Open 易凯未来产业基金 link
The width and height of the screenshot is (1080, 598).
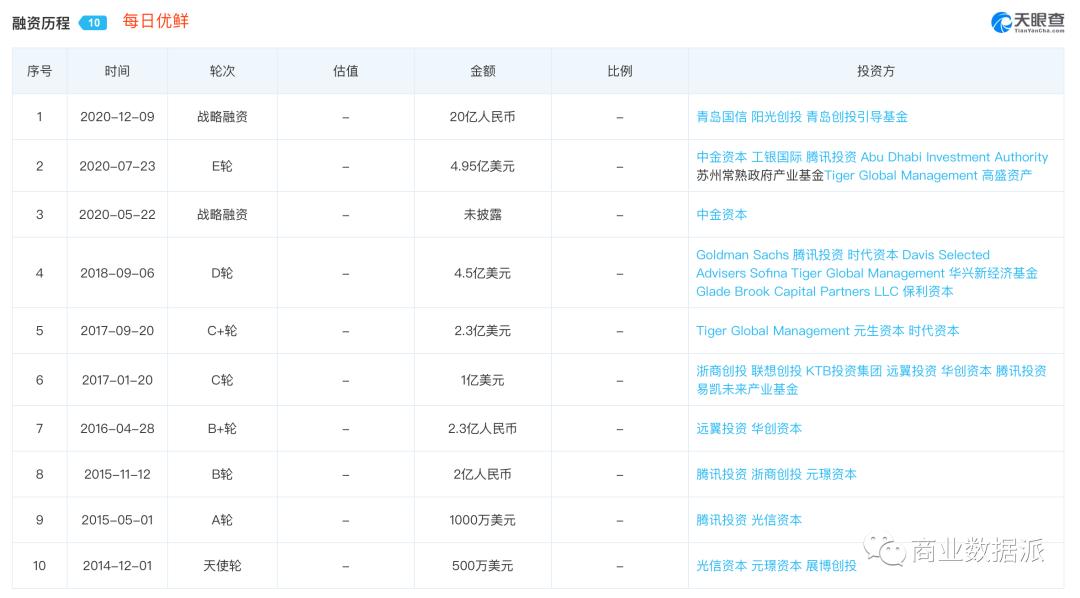click(x=747, y=389)
